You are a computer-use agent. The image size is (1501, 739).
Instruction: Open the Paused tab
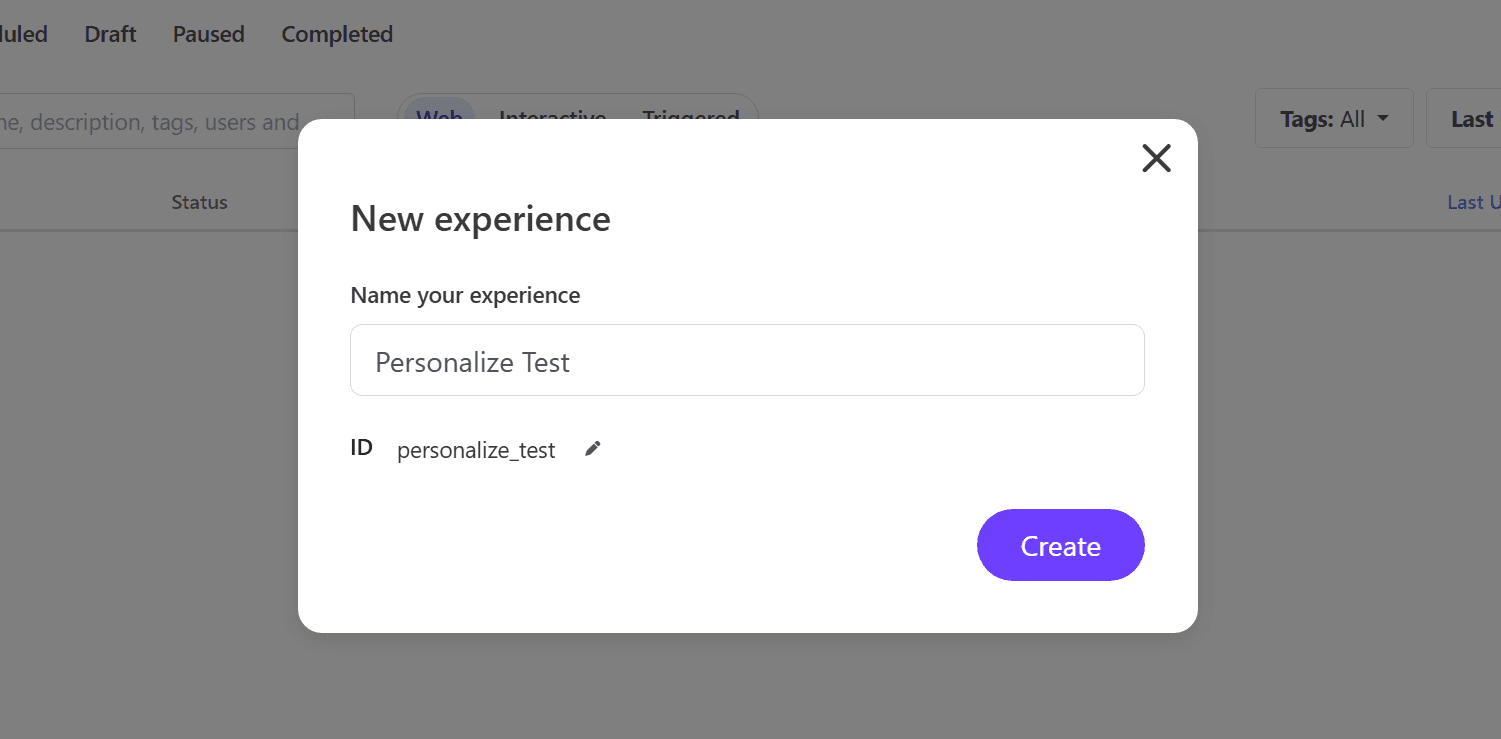pyautogui.click(x=208, y=34)
